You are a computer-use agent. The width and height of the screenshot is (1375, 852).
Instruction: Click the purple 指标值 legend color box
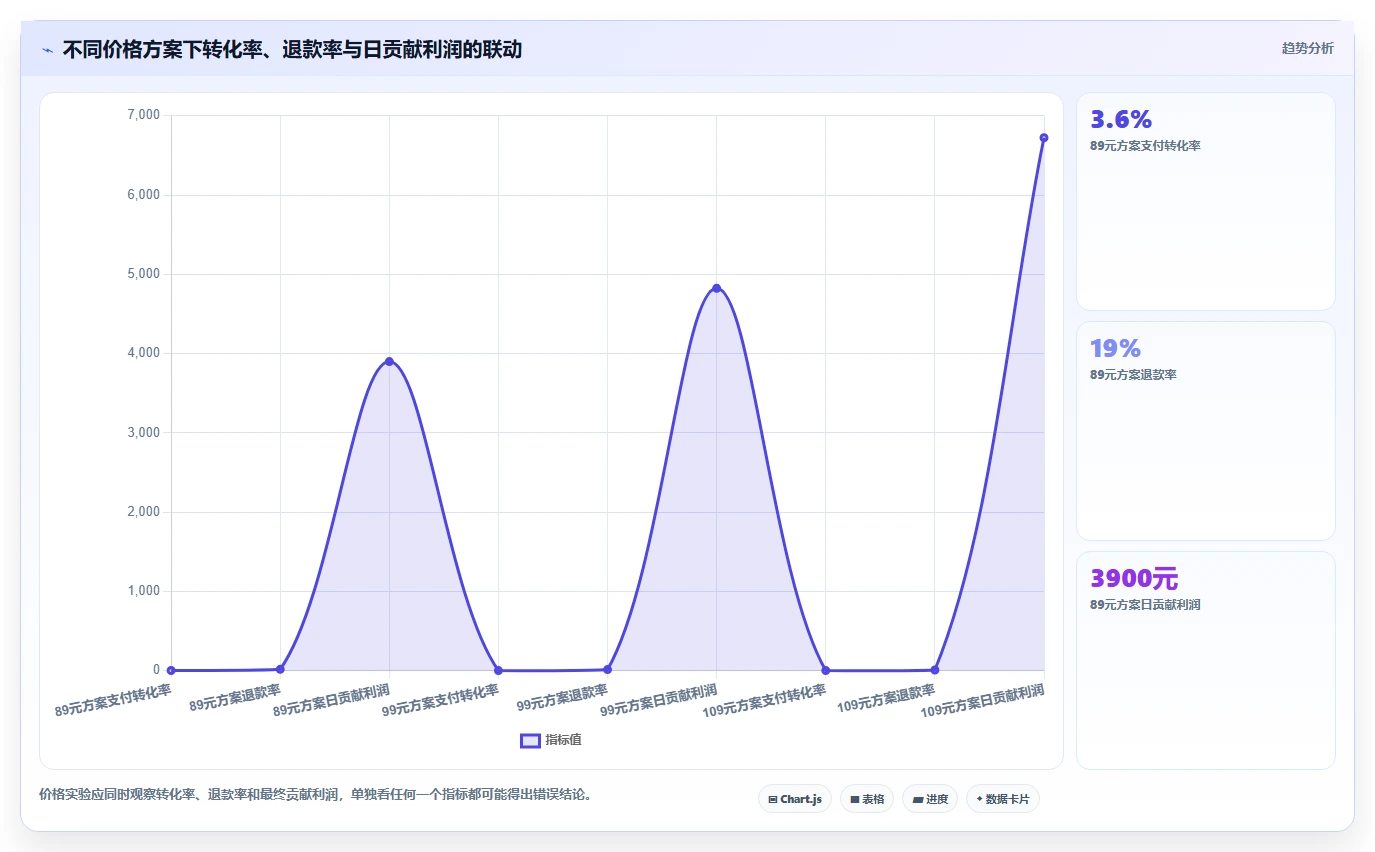(x=531, y=740)
